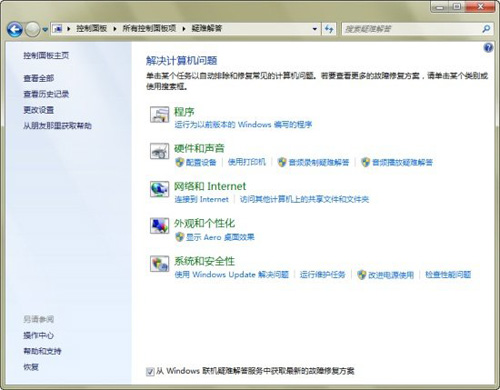Open 恢复 under See also
The height and width of the screenshot is (390, 500).
(x=31, y=367)
